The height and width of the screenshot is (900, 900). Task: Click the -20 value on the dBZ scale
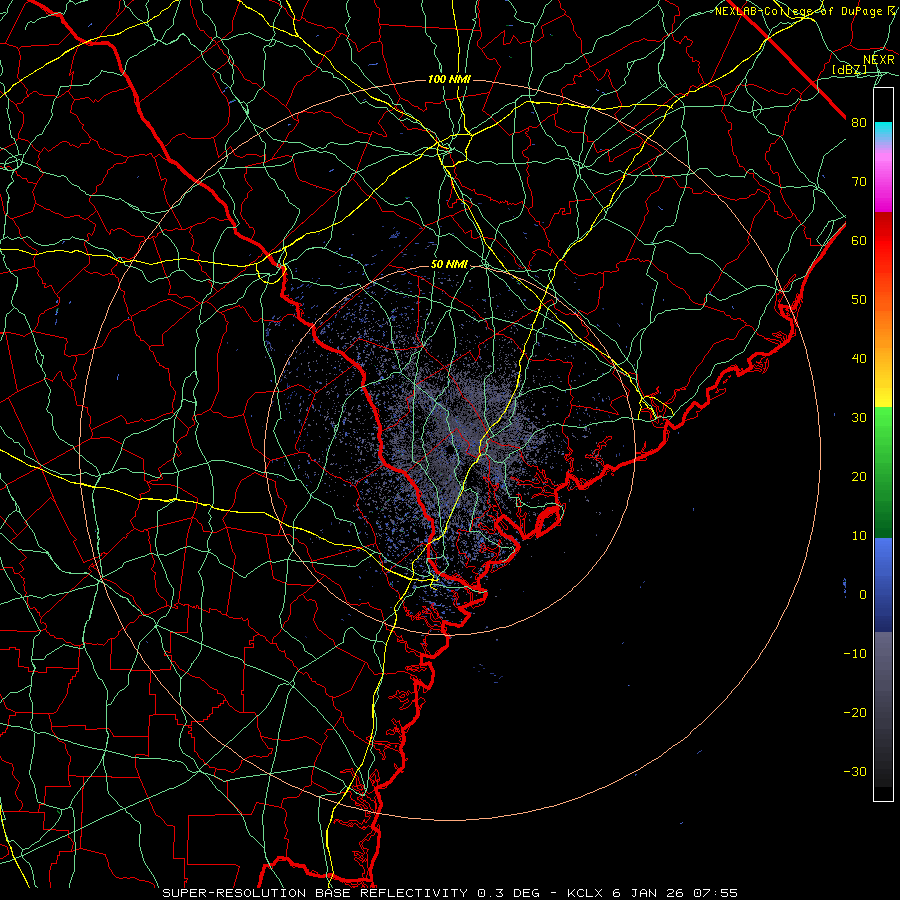point(855,712)
